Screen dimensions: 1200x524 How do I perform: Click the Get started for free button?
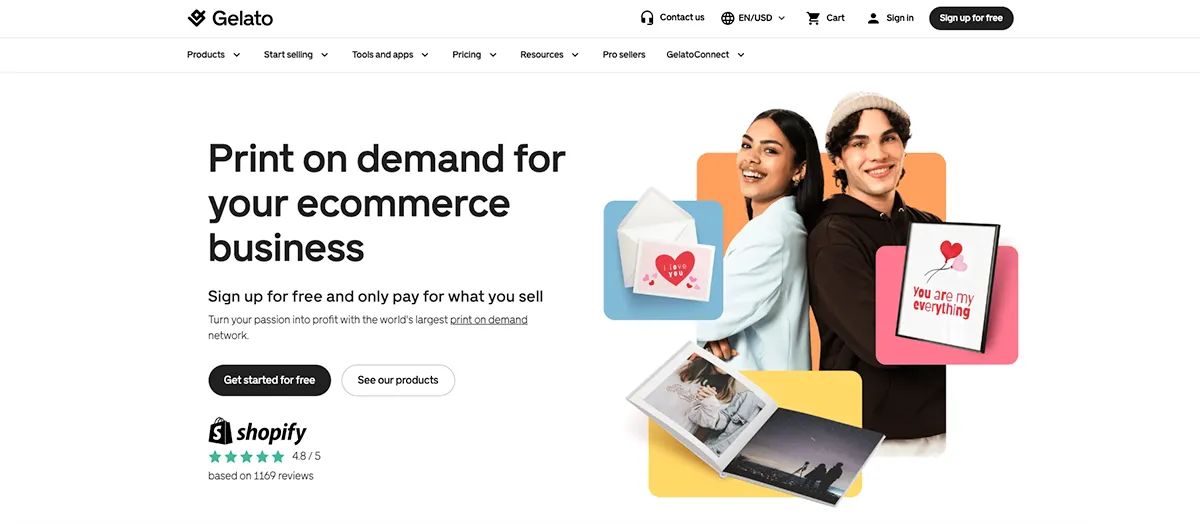269,380
